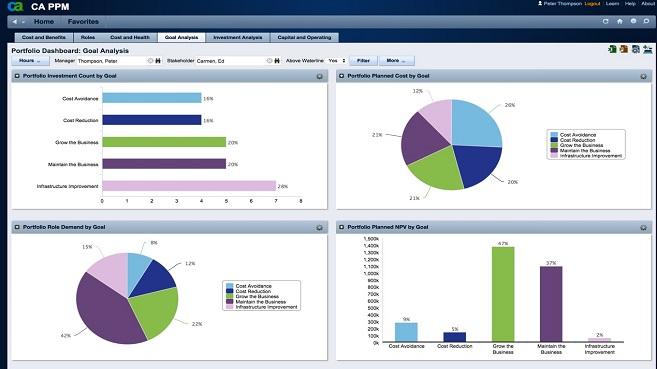Collapse the Portfolio Planned NPV by Goal portlet
Viewport: 657px width, 369px height.
tap(341, 227)
